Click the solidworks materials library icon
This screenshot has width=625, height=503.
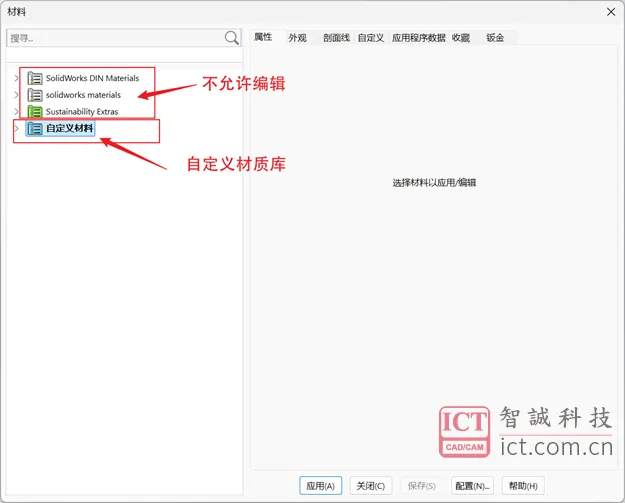[x=35, y=95]
